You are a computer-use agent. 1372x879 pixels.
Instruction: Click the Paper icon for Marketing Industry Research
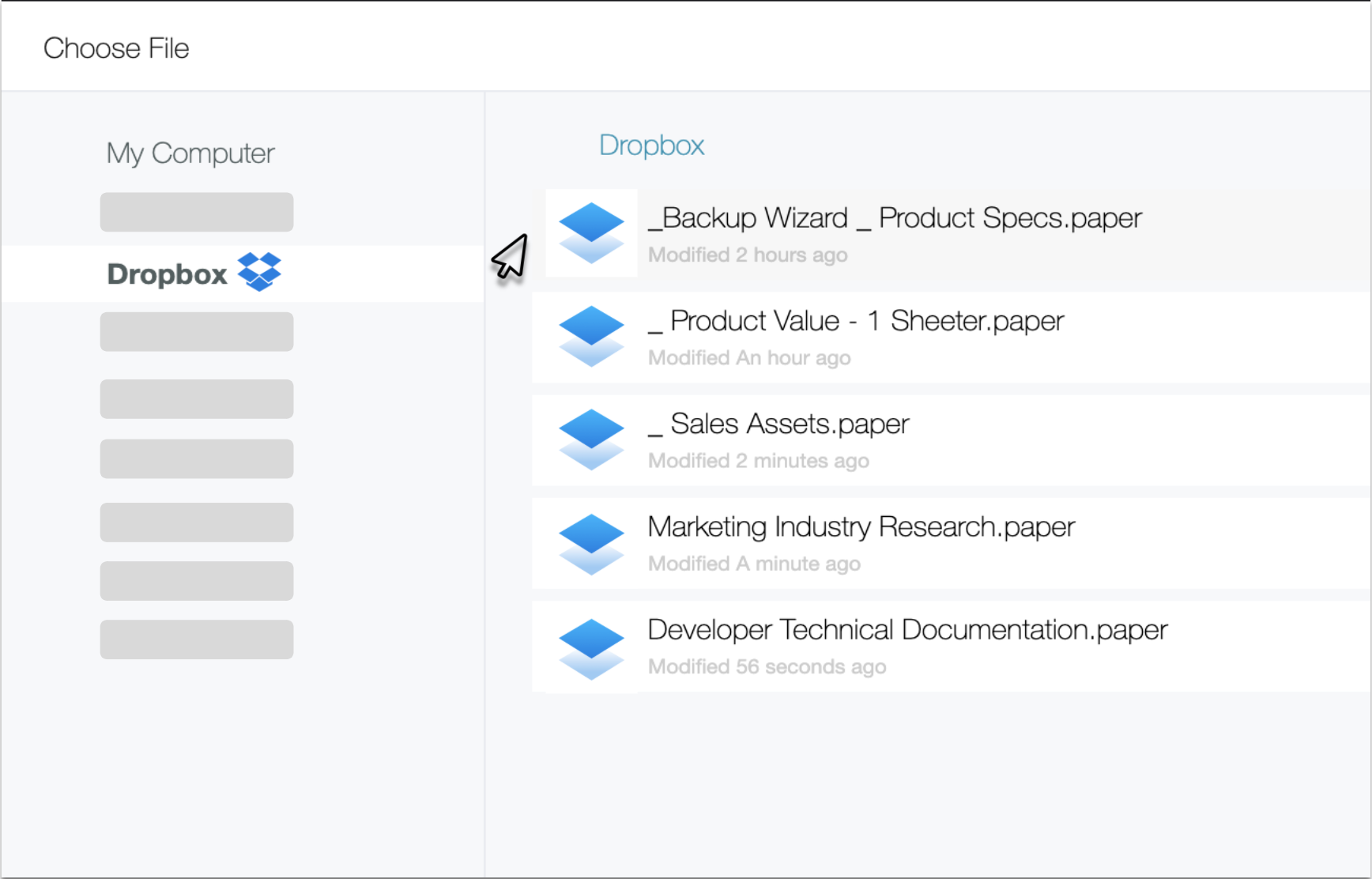tap(591, 543)
